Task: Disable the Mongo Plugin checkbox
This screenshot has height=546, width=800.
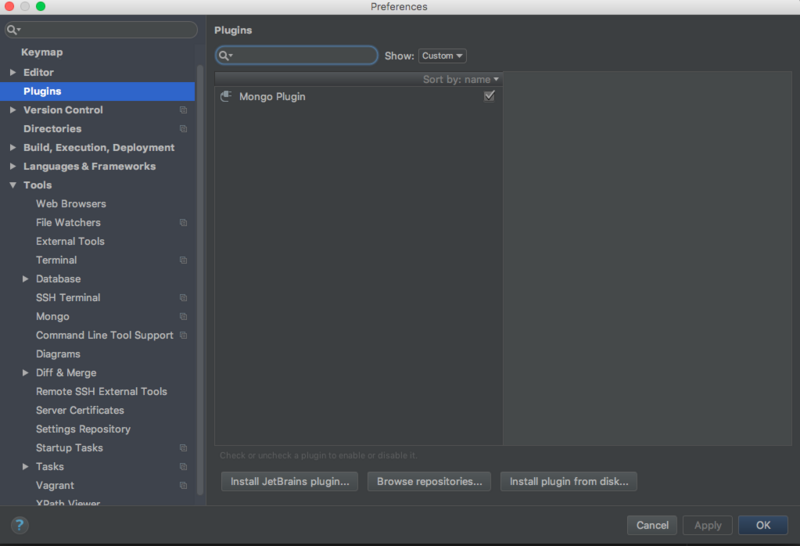Action: coord(489,96)
